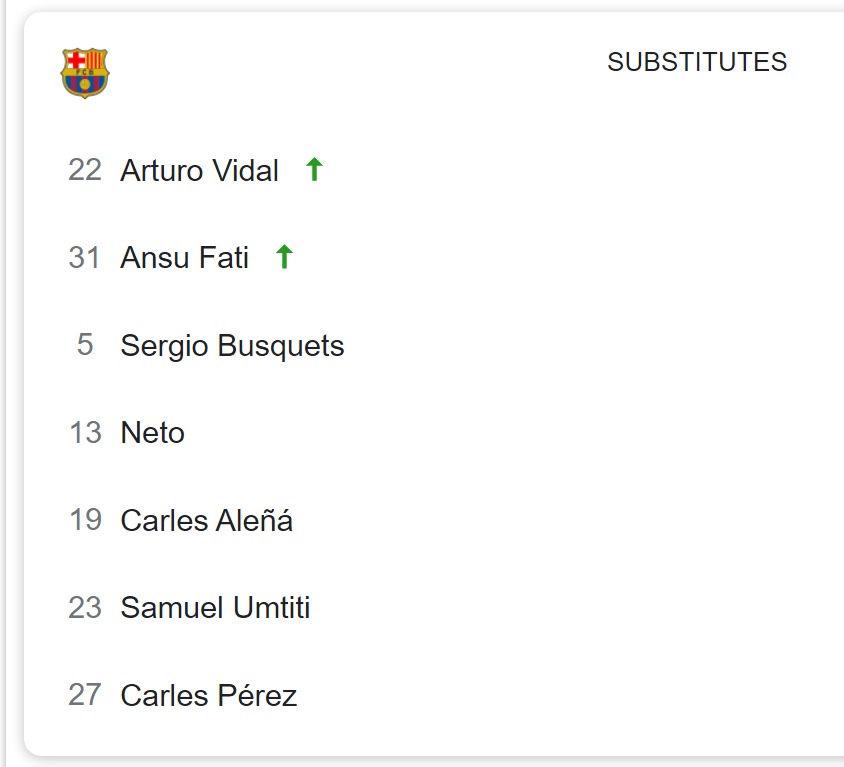Open the SUBSTITUTES heading
844x767 pixels.
click(697, 62)
